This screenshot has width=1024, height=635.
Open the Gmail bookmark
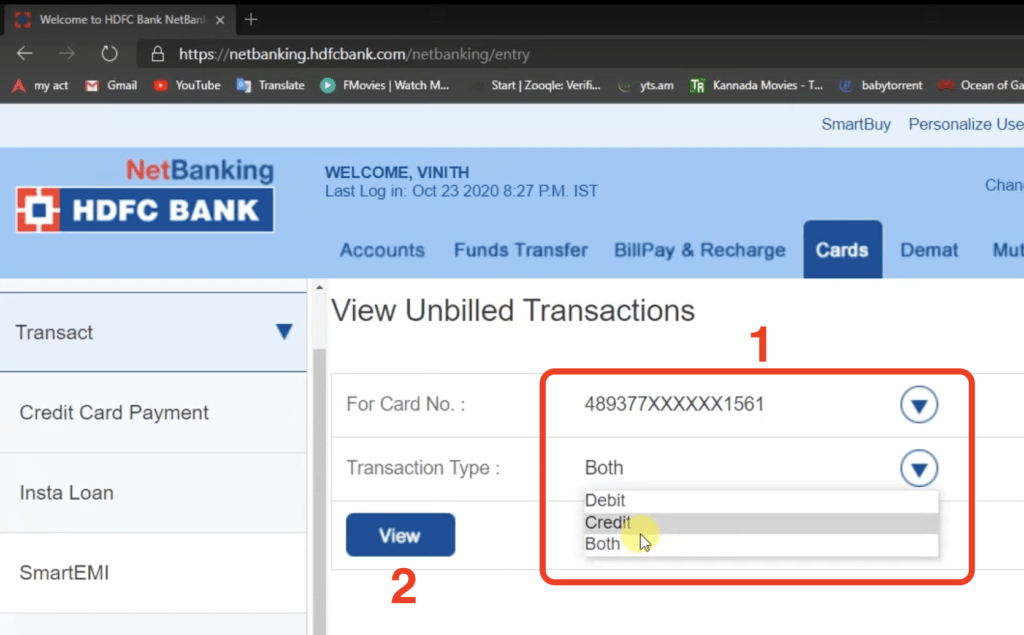111,85
